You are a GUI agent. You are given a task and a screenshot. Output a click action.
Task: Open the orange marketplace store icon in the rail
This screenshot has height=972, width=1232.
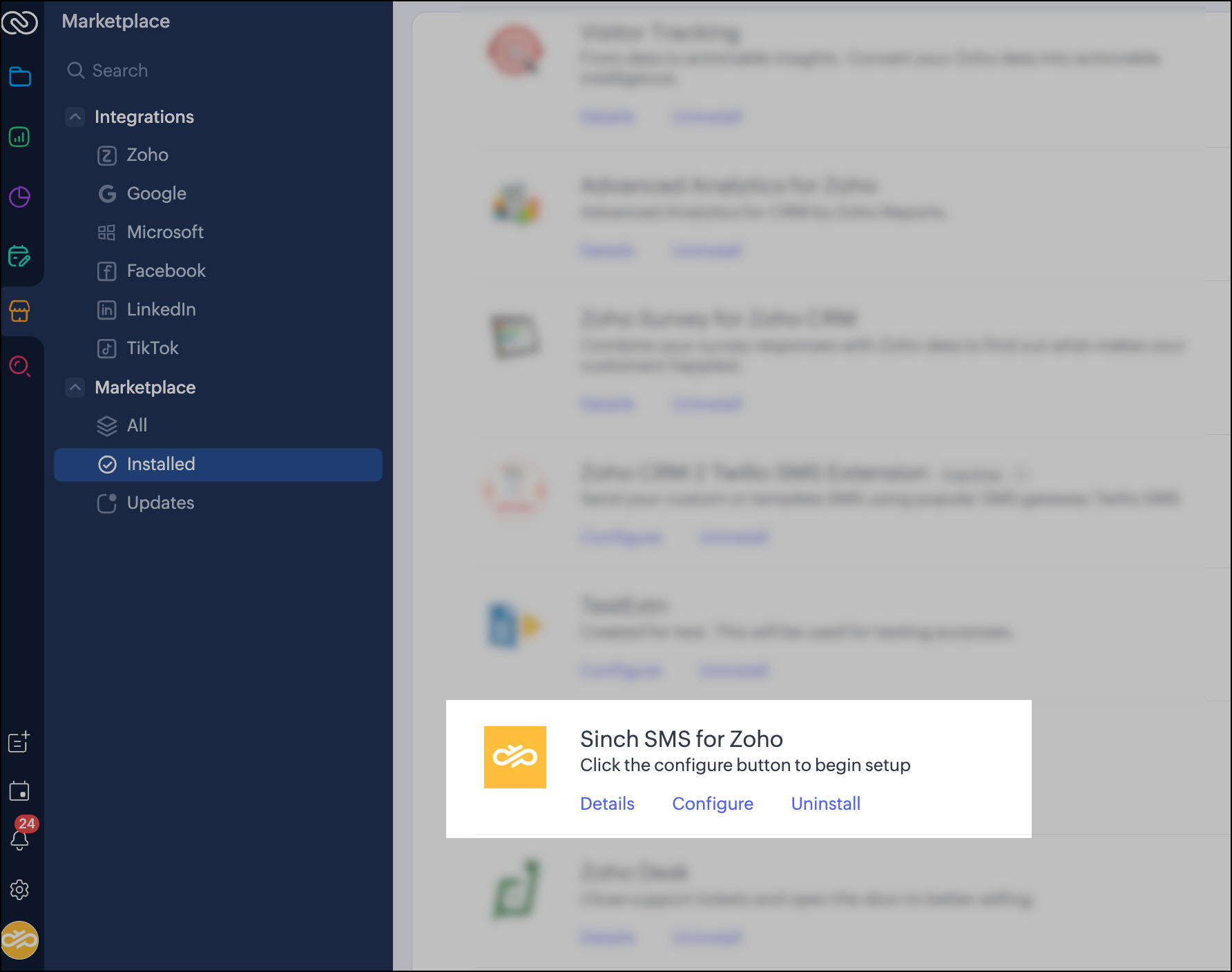[19, 311]
